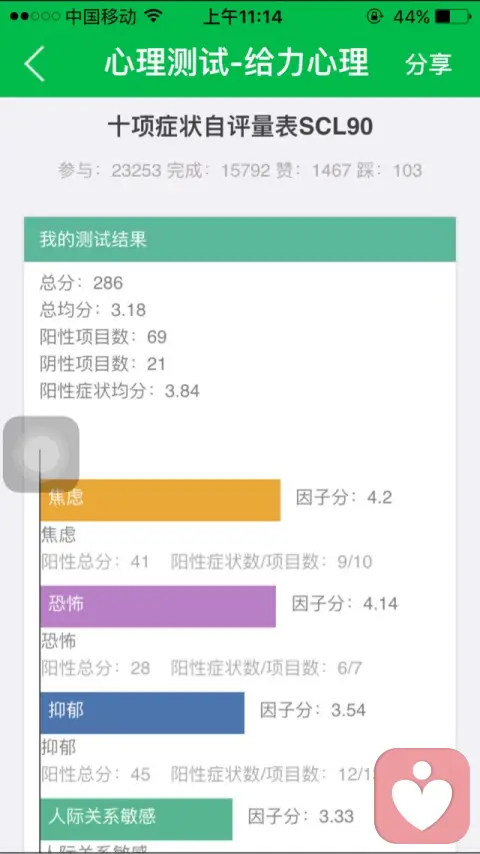Tap the back arrow in header
This screenshot has width=480, height=854.
pyautogui.click(x=34, y=64)
